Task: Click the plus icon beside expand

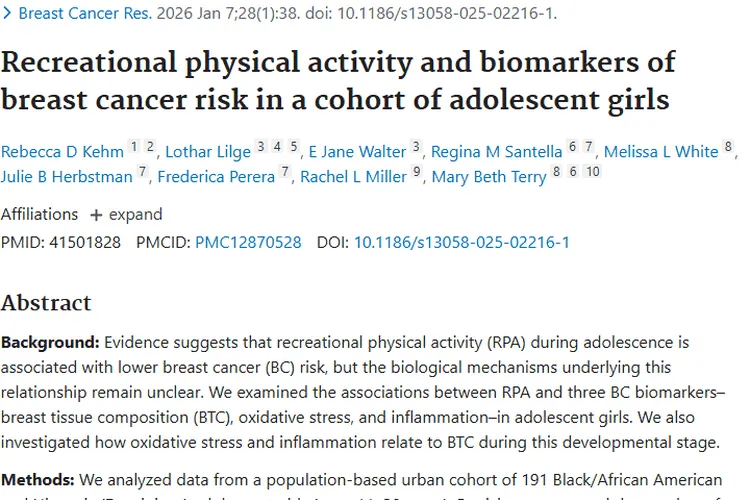Action: point(96,214)
